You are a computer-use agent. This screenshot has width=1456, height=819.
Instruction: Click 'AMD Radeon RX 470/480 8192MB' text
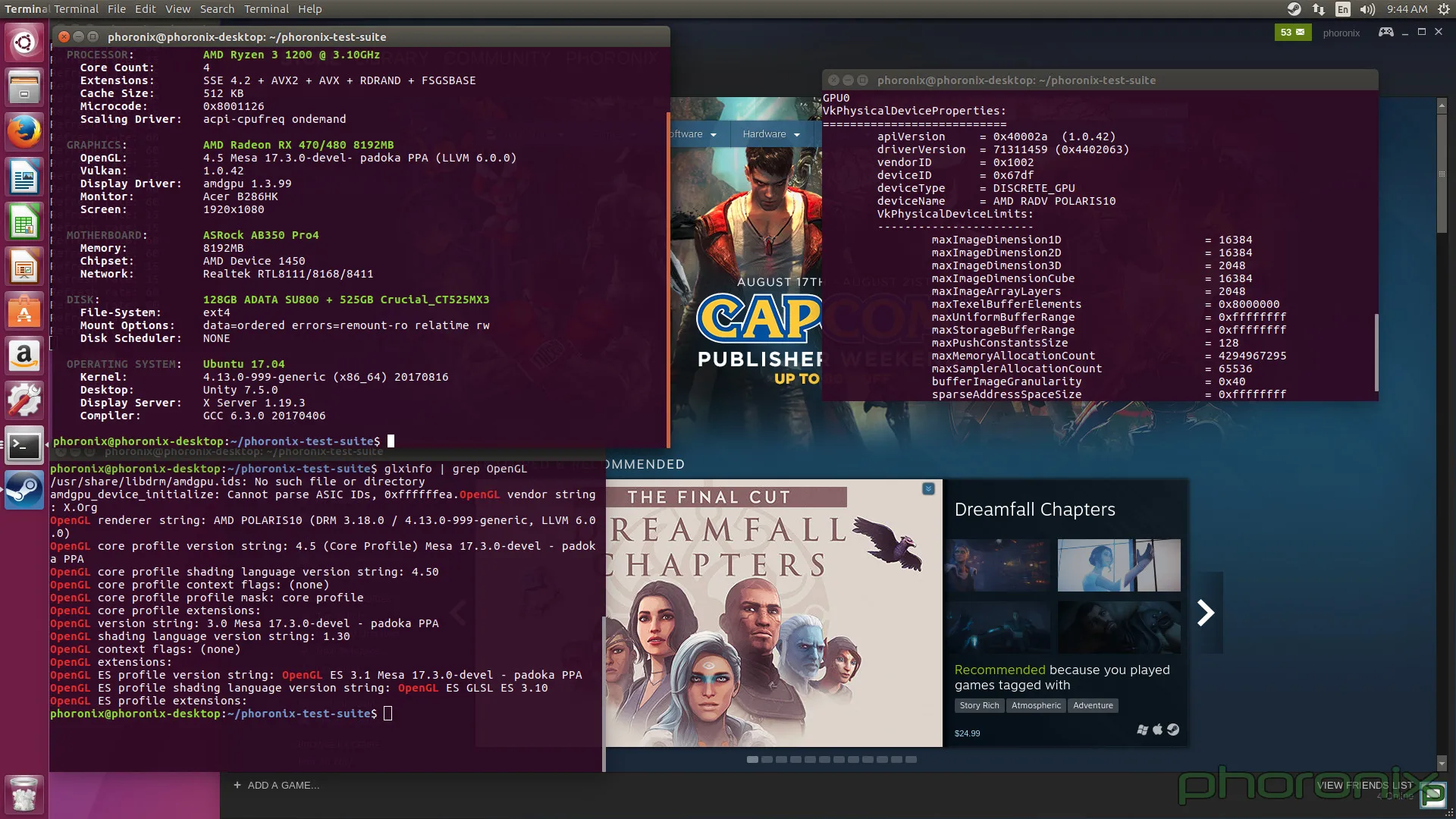pyautogui.click(x=298, y=145)
